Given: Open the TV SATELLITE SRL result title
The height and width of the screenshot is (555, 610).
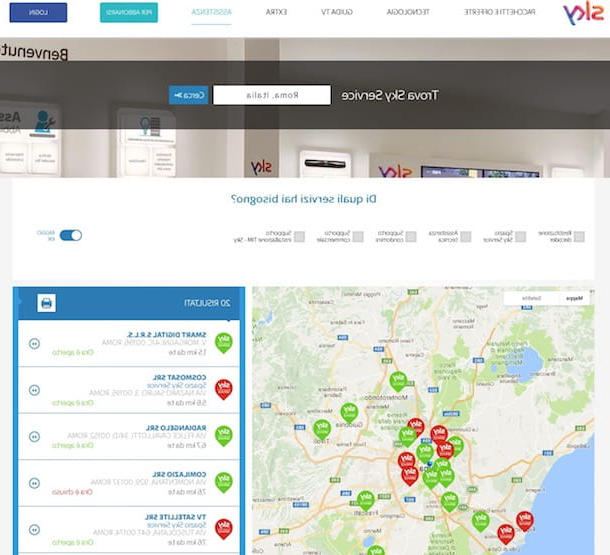Looking at the screenshot, I should pos(175,517).
